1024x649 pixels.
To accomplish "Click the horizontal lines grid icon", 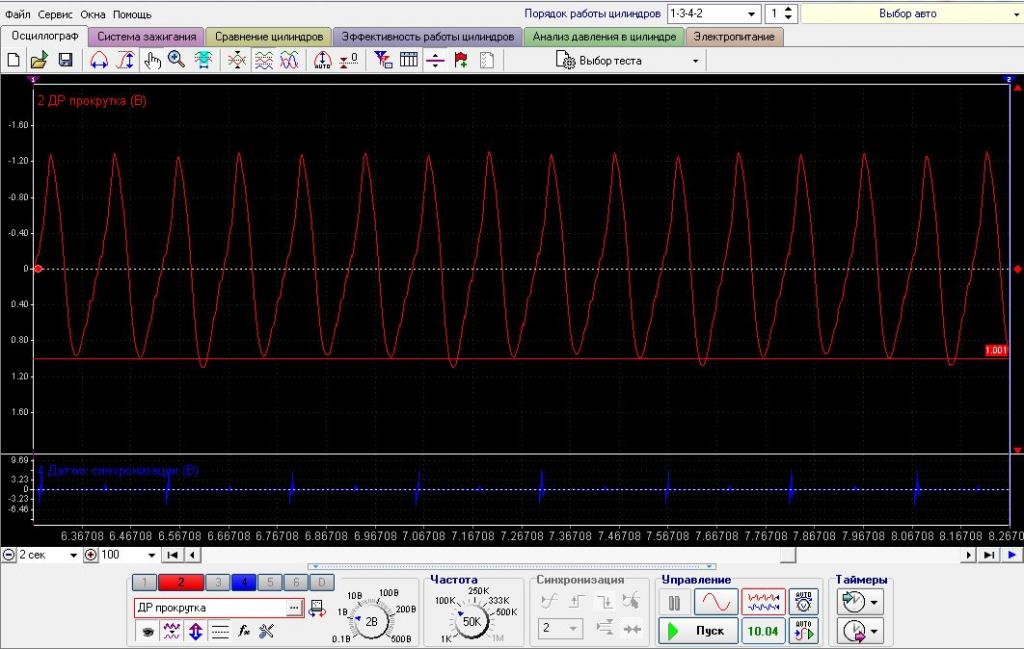I will tap(220, 631).
